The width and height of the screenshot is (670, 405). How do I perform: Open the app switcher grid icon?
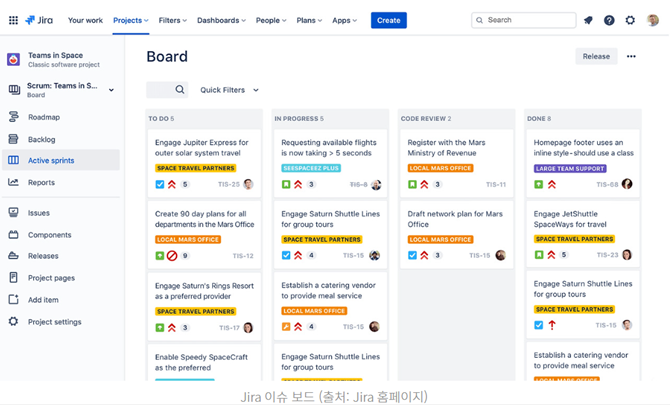(13, 20)
